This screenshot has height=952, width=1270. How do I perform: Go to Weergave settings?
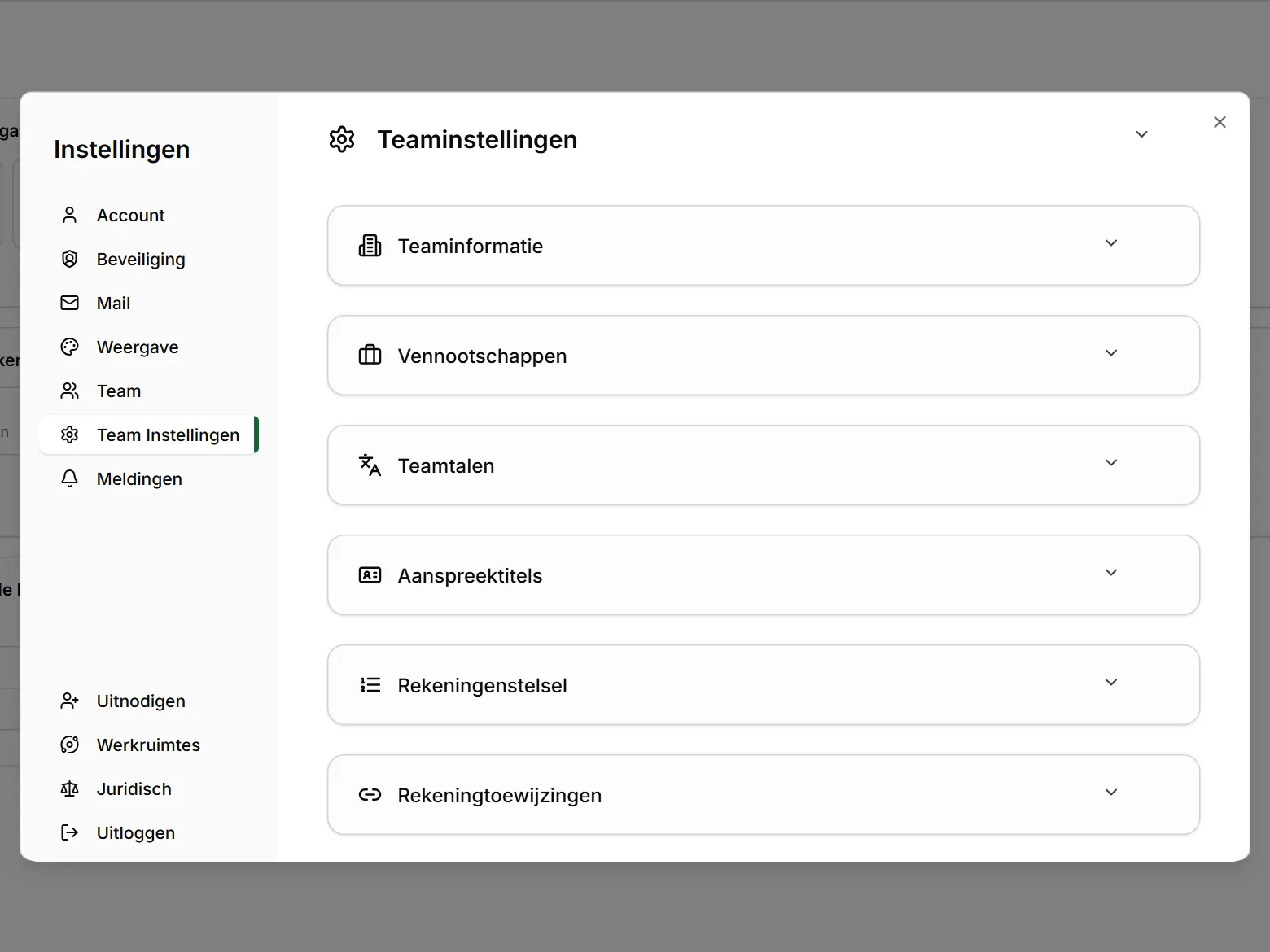pos(149,347)
